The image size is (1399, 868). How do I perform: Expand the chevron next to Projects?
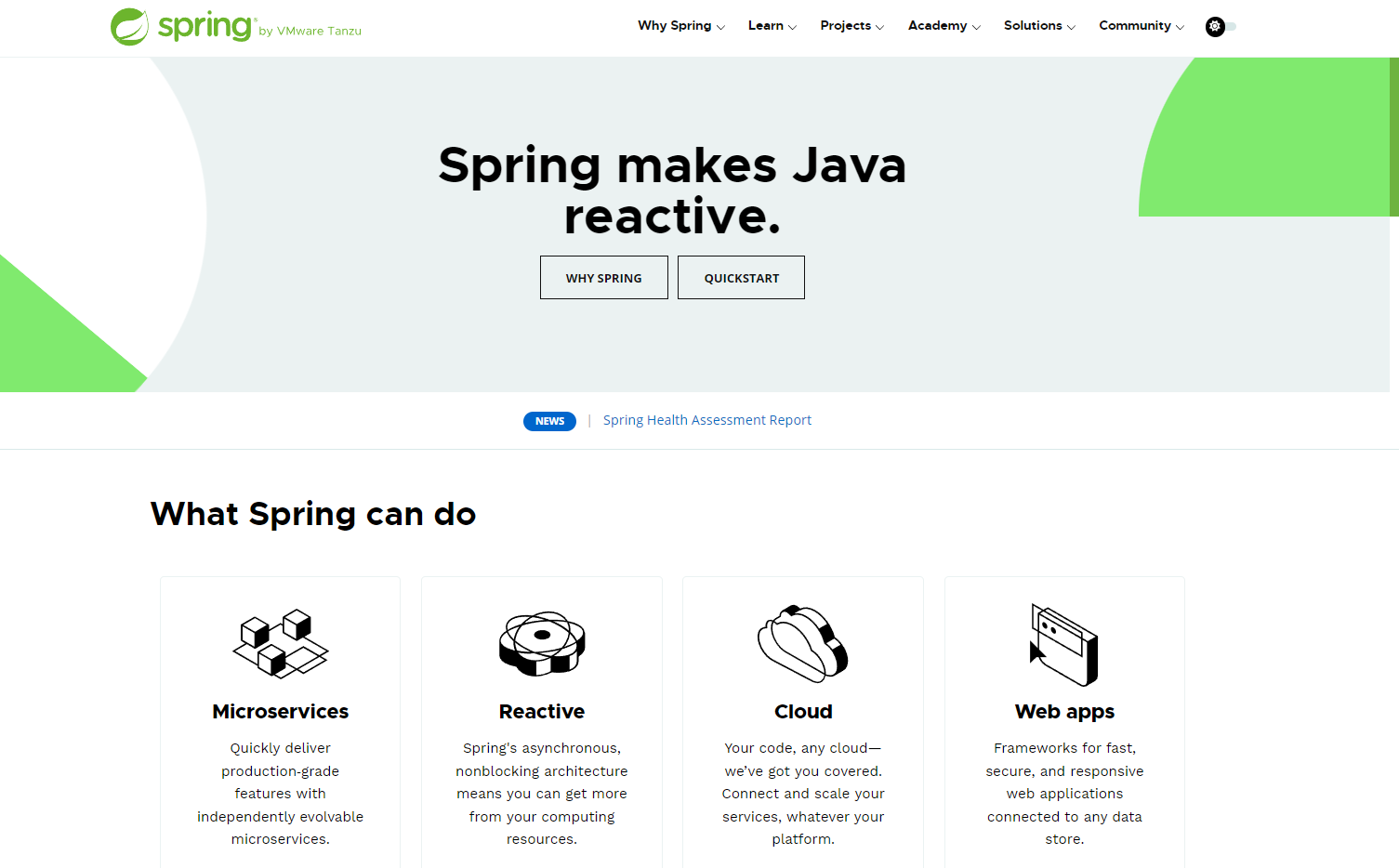[x=879, y=27]
